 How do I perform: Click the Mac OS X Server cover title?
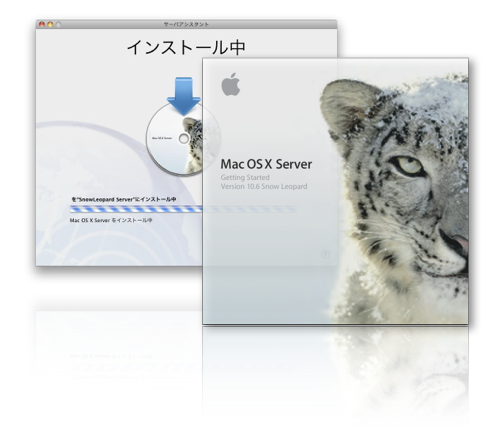(x=266, y=164)
